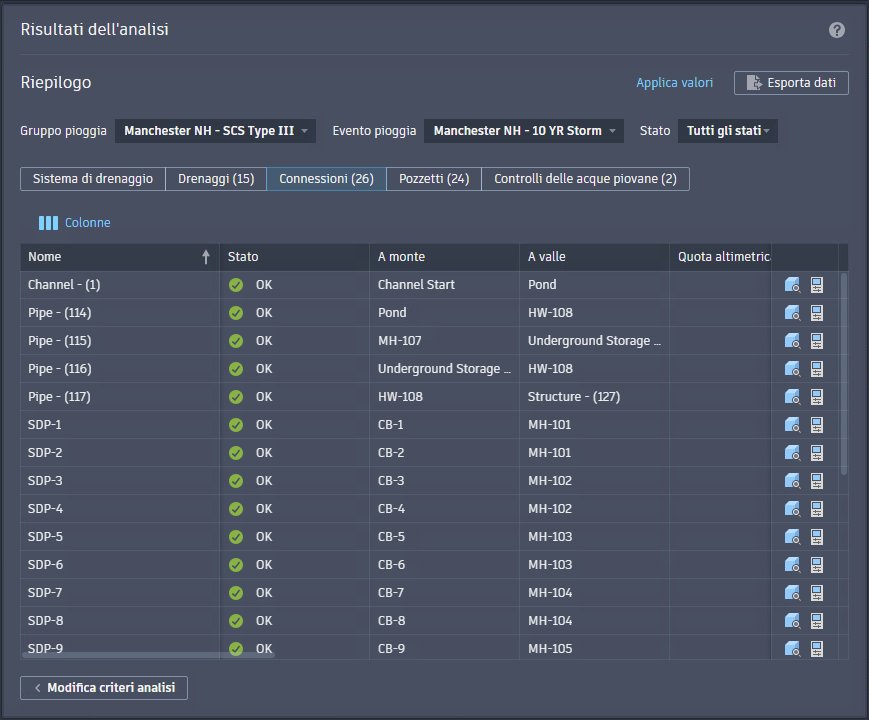Open Controlli delle acque piovane tab
The image size is (869, 720).
585,179
